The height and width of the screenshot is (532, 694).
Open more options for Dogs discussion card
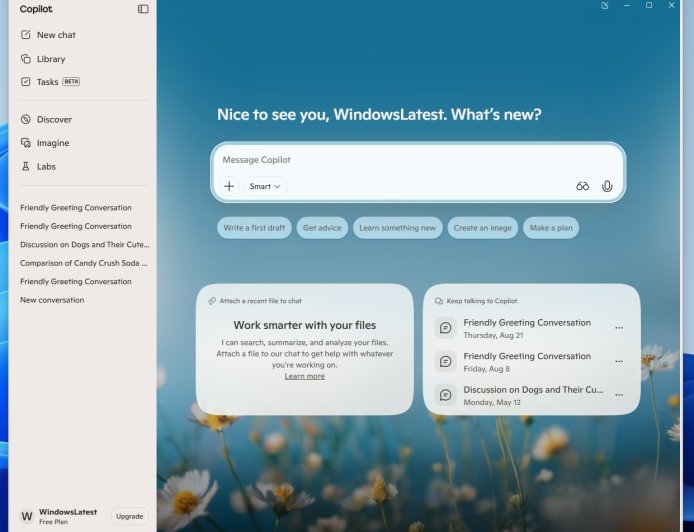619,395
